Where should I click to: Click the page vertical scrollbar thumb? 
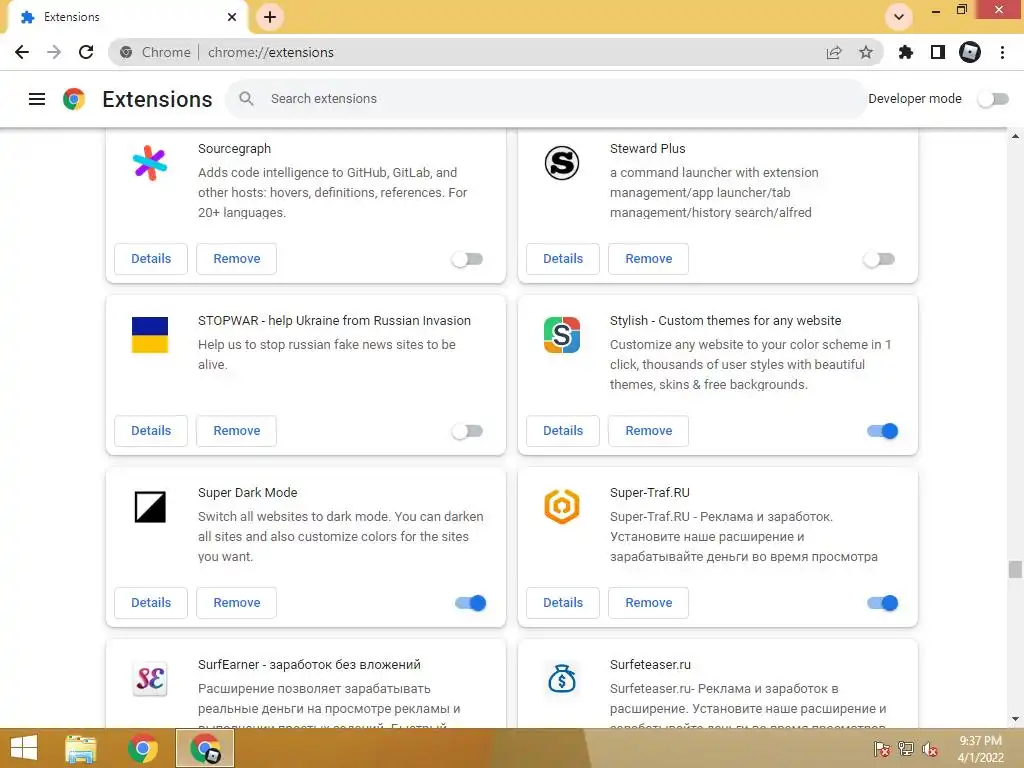pyautogui.click(x=1015, y=569)
